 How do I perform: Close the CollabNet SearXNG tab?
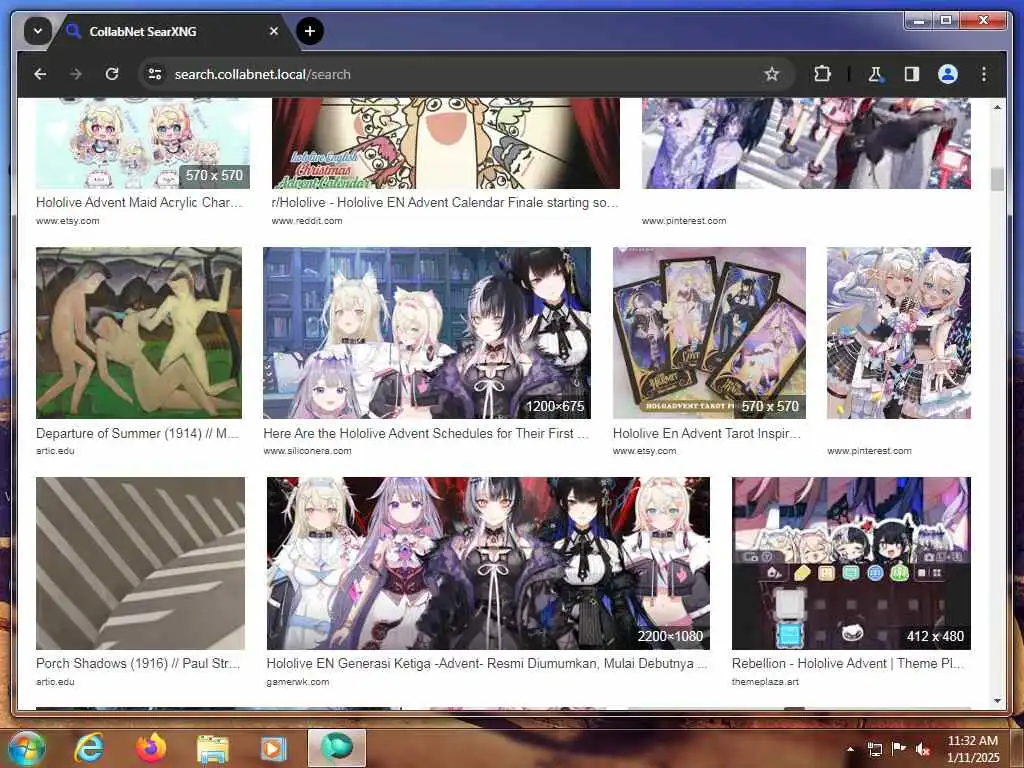274,31
